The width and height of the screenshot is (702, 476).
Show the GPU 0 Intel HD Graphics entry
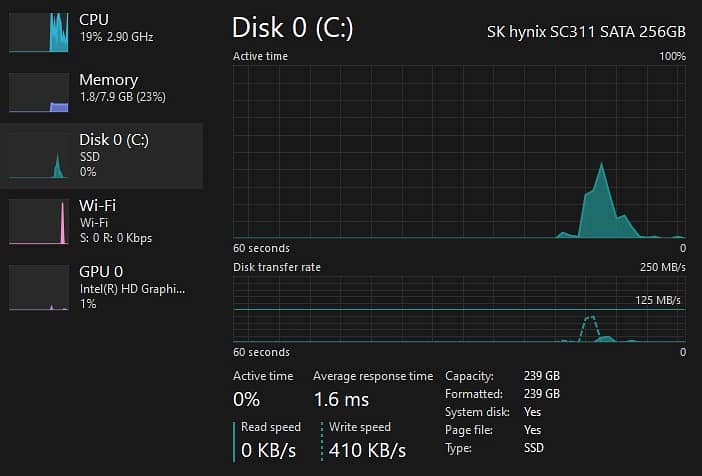[x=132, y=289]
